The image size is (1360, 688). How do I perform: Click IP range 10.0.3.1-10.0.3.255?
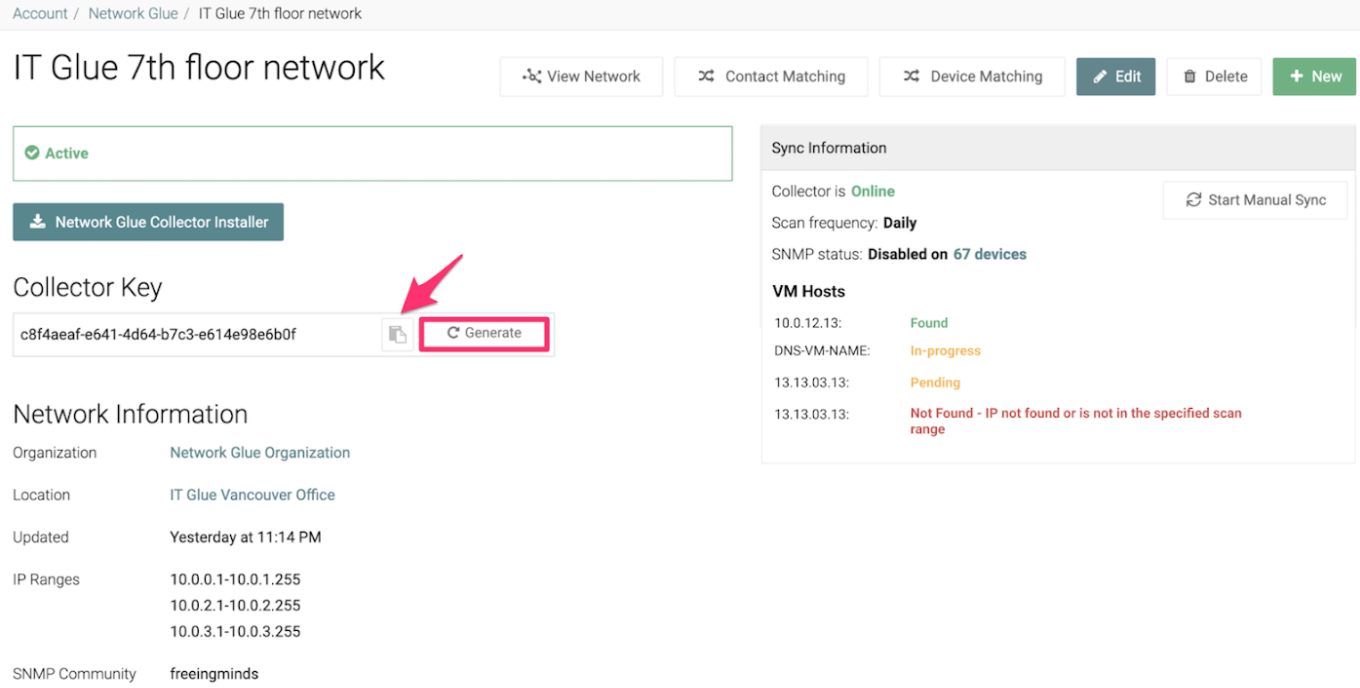235,631
